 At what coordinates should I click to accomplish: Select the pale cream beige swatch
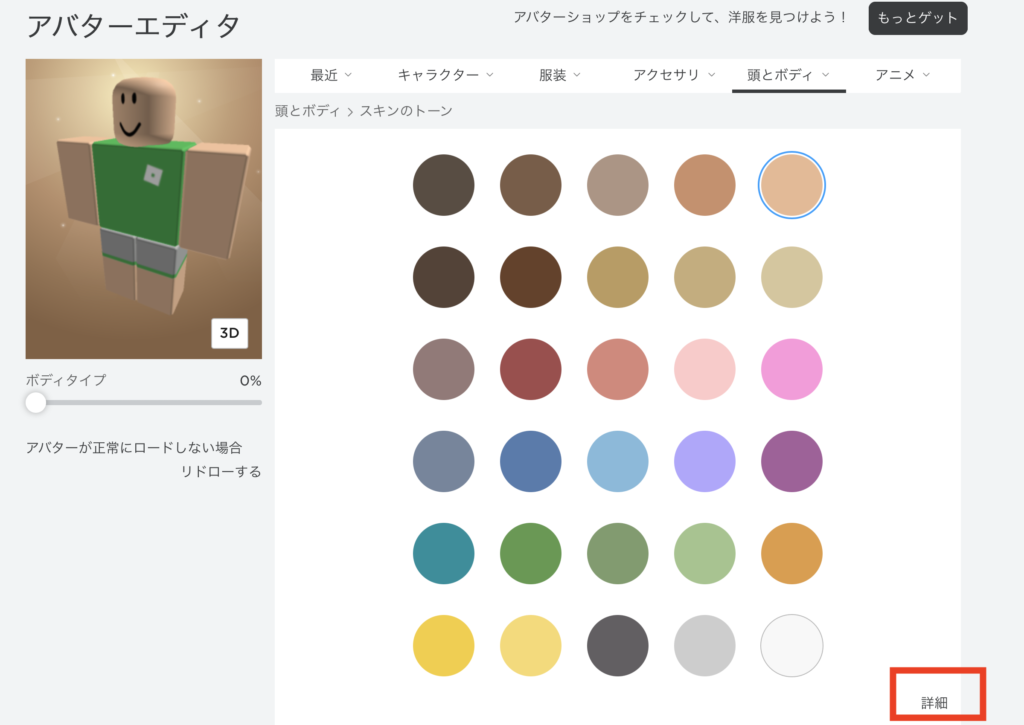792,277
